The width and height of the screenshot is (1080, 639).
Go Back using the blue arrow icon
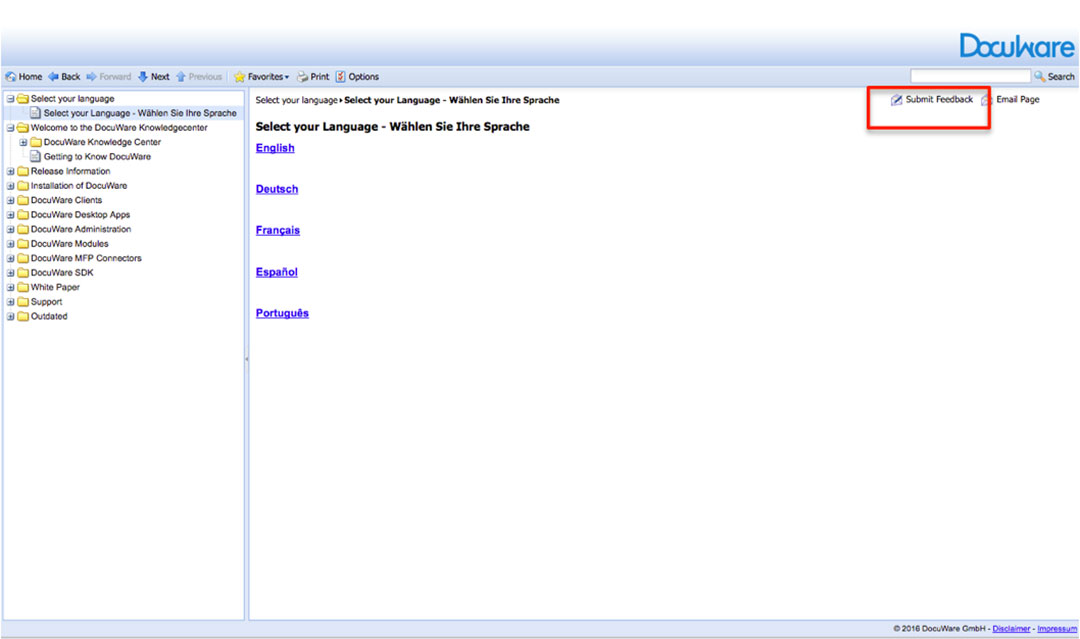[53, 76]
